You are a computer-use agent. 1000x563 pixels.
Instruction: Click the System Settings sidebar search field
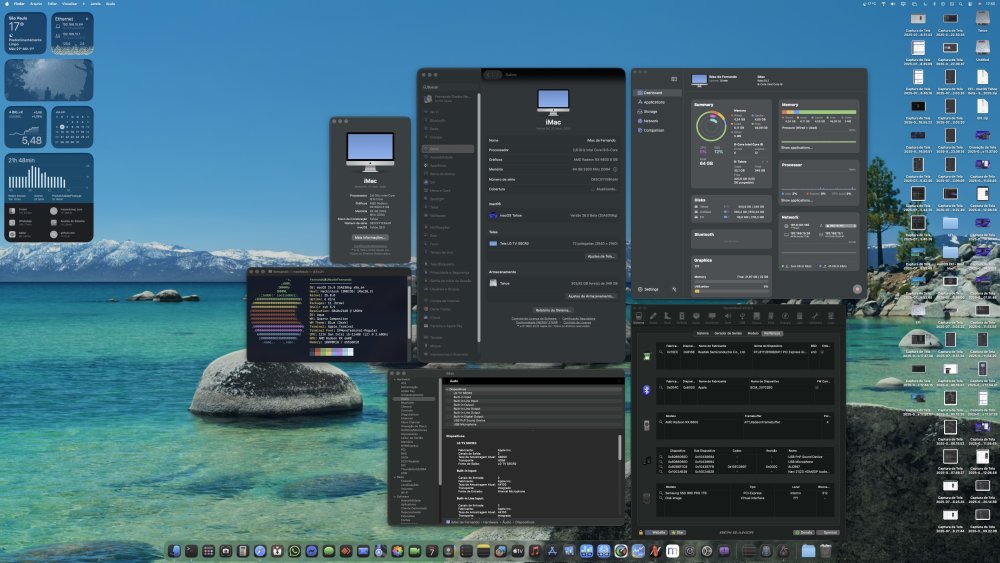tap(449, 87)
